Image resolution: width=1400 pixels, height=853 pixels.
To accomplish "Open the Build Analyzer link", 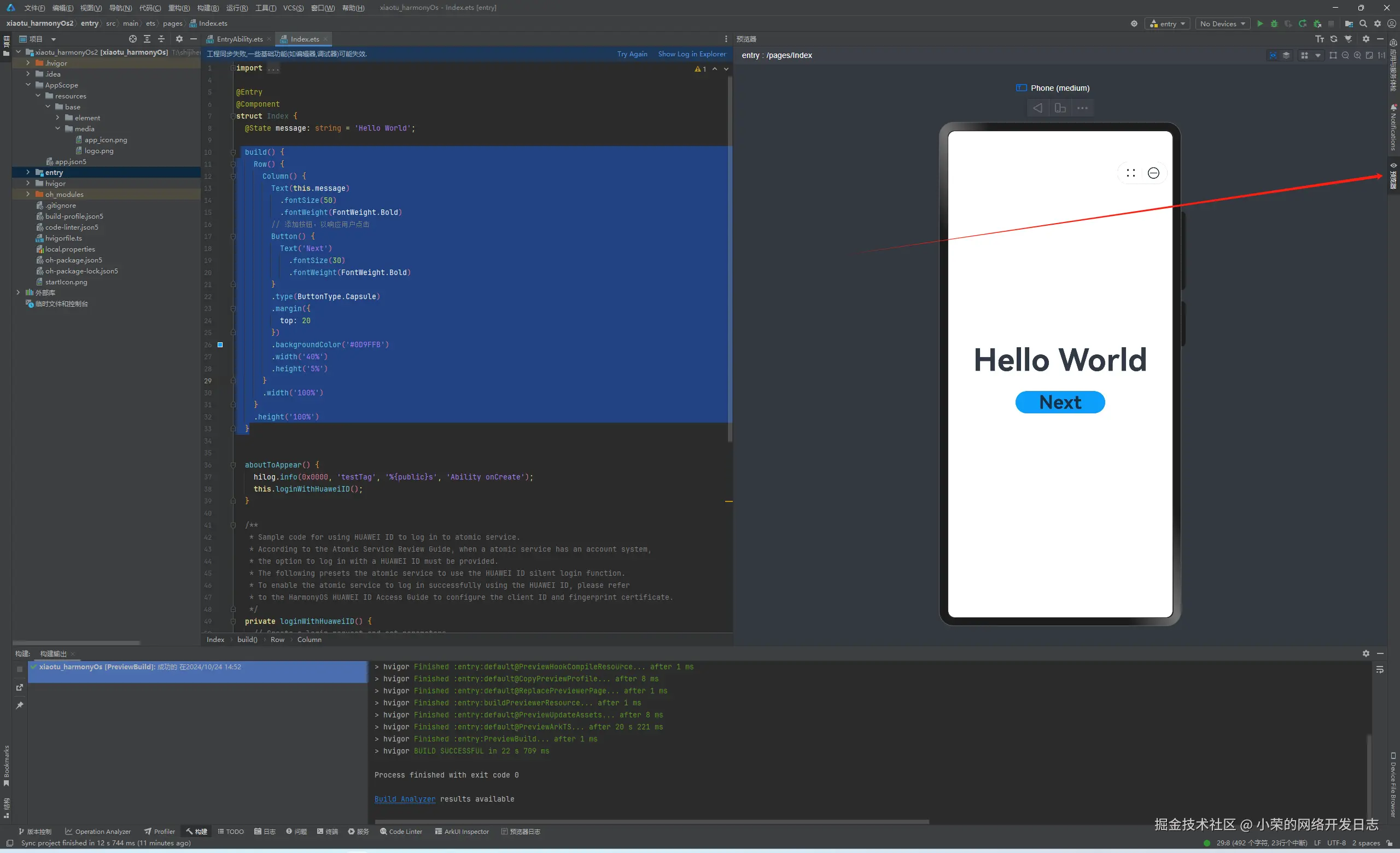I will point(405,798).
